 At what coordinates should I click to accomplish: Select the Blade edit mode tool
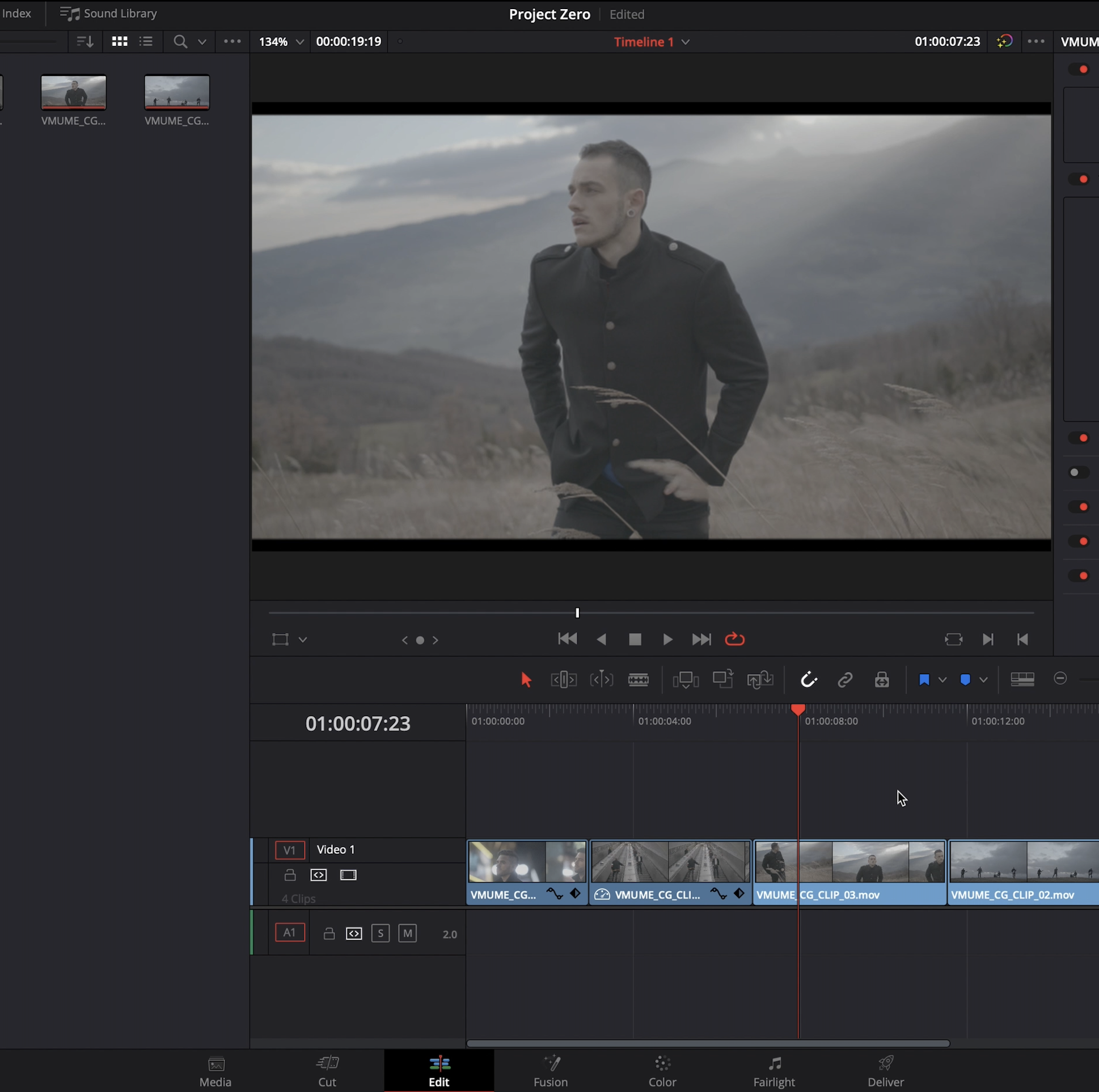click(x=637, y=679)
